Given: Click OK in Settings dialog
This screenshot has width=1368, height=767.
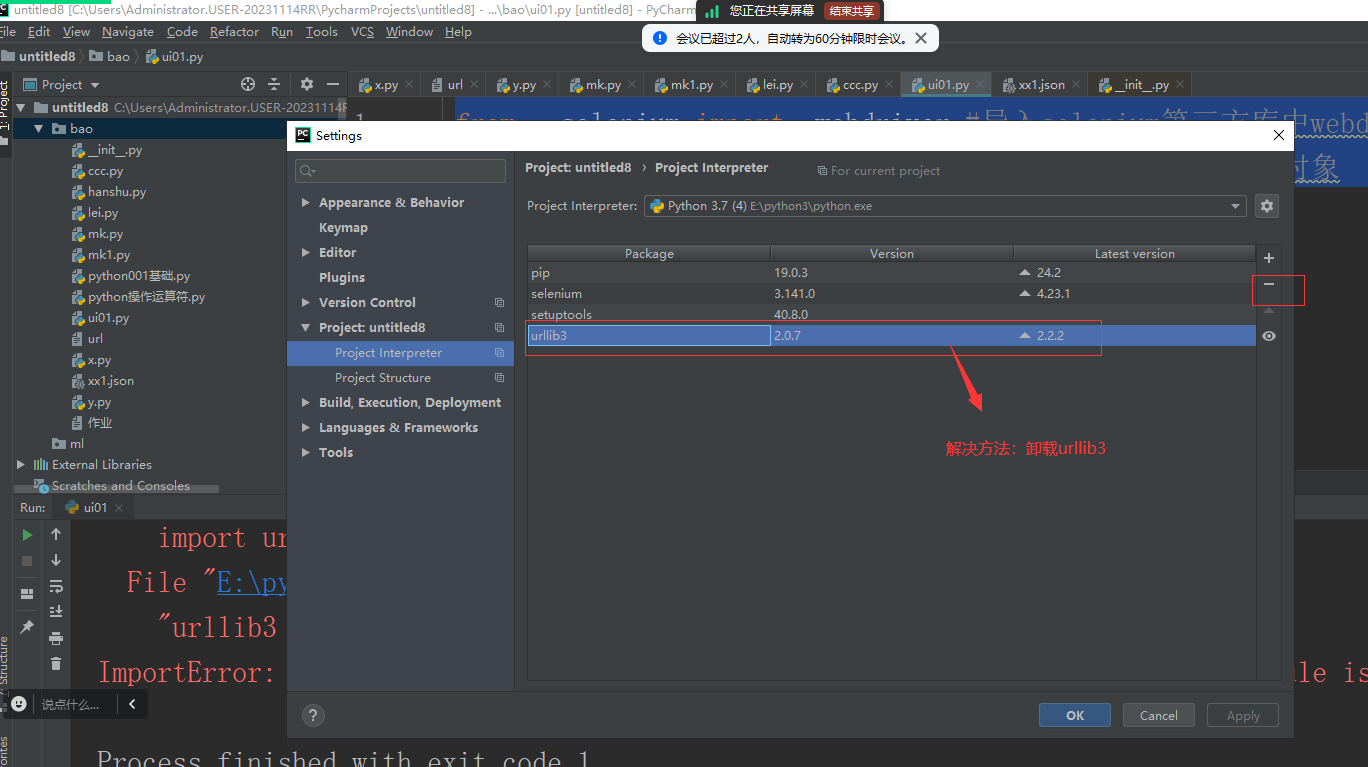Looking at the screenshot, I should (x=1075, y=716).
